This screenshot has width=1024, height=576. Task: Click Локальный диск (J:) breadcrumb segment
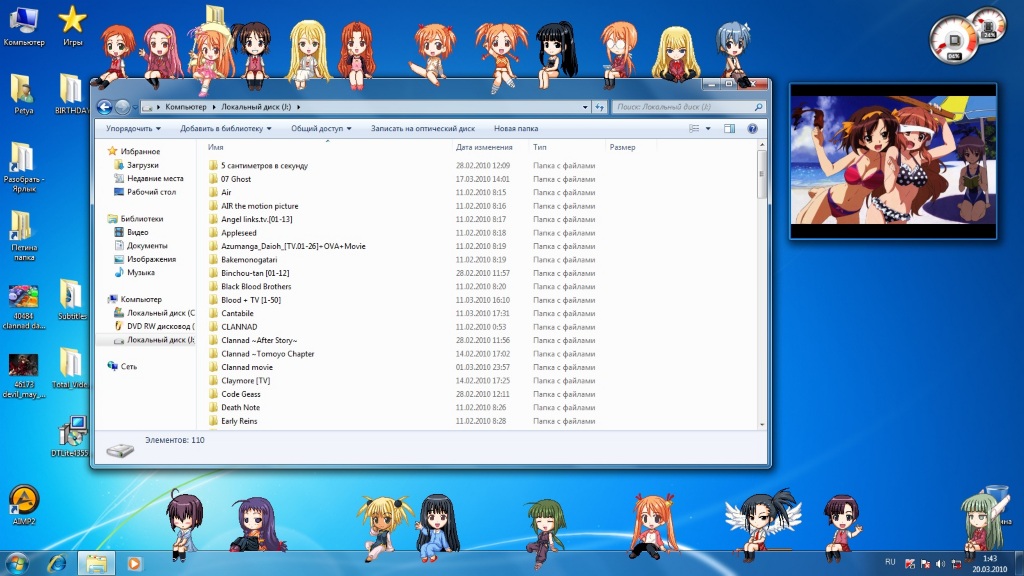coord(256,107)
